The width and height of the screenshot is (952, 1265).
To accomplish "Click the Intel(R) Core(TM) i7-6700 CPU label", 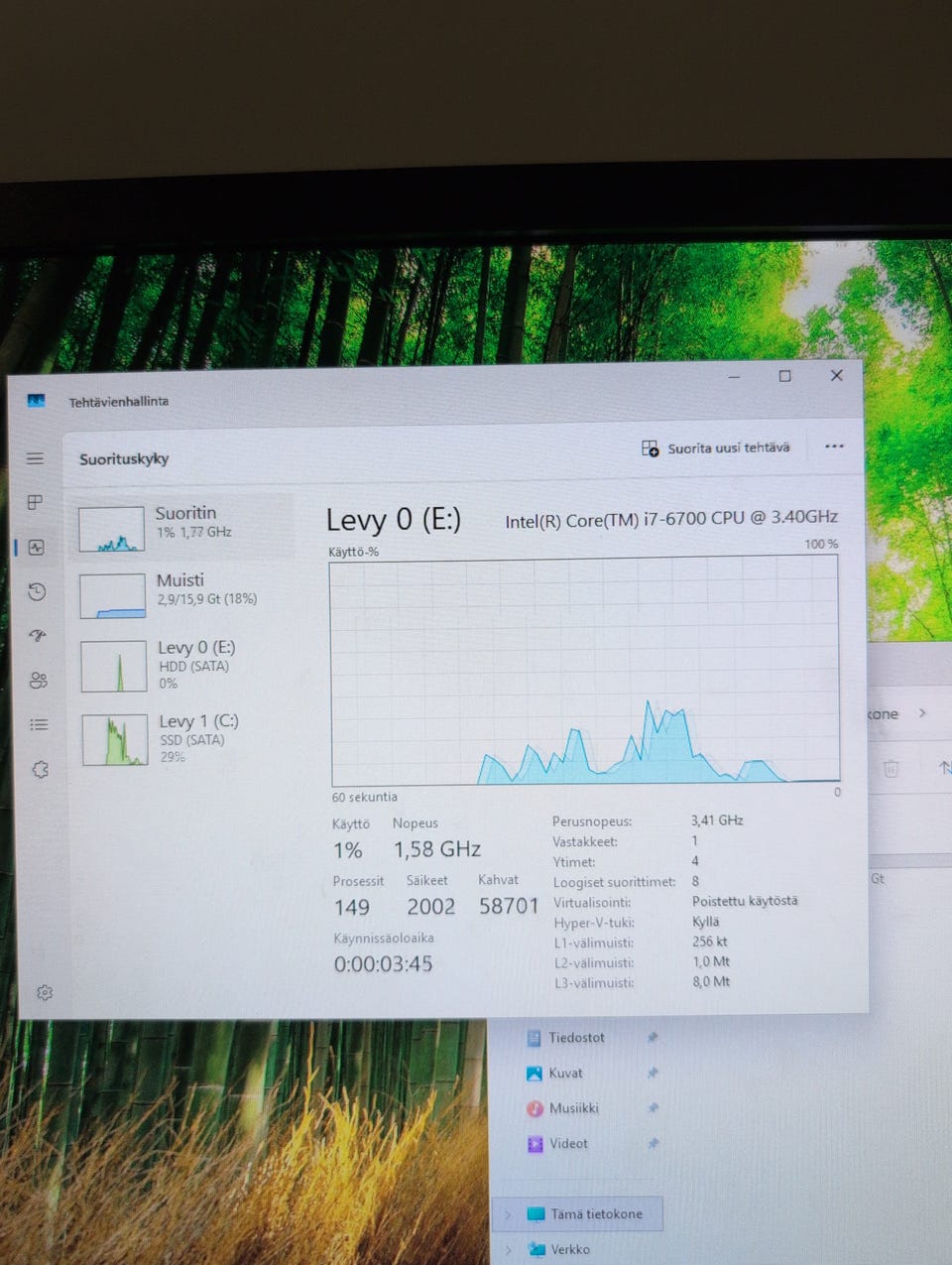I will pyautogui.click(x=671, y=518).
